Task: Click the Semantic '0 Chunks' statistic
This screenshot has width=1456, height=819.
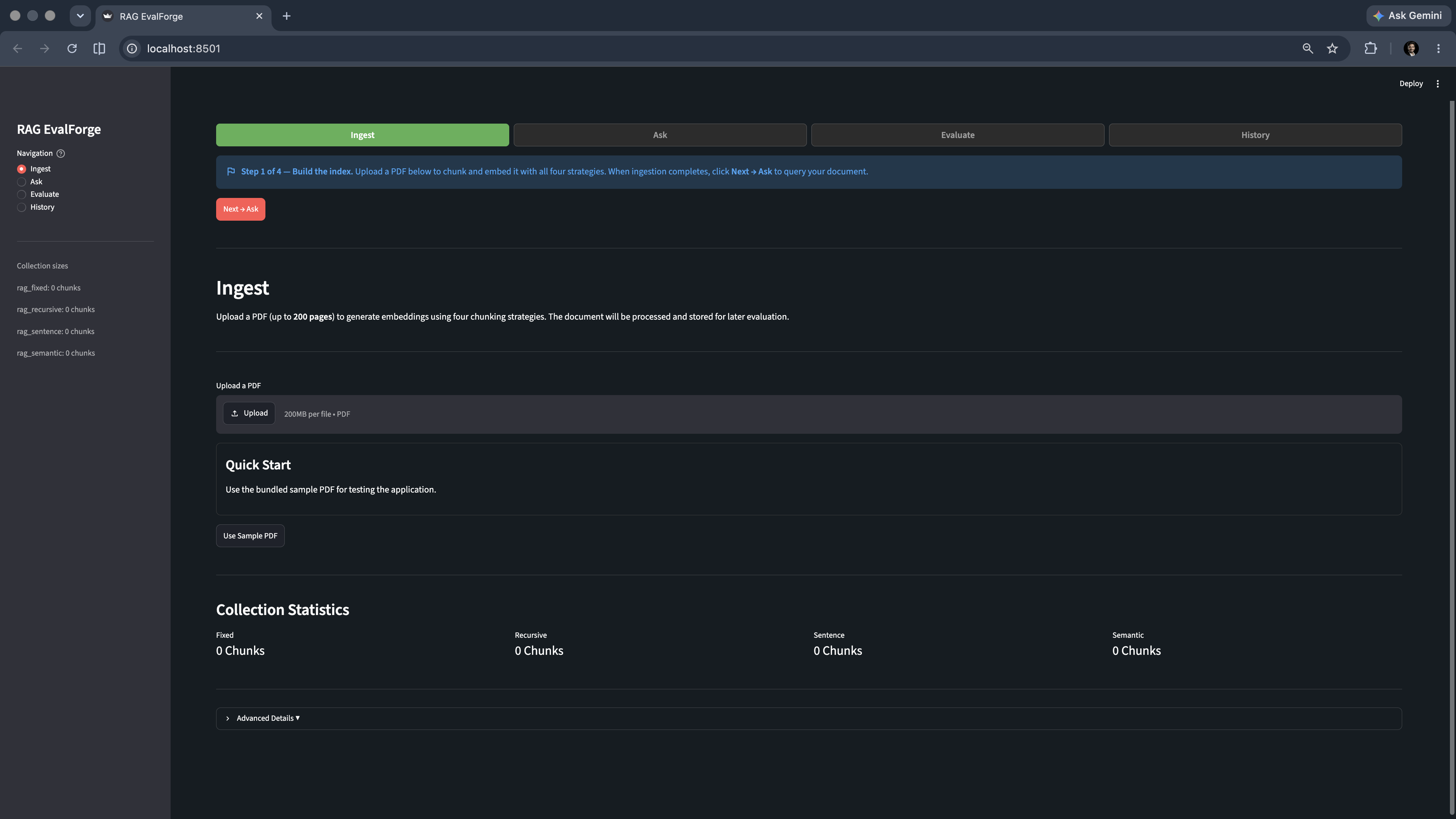Action: (x=1136, y=651)
